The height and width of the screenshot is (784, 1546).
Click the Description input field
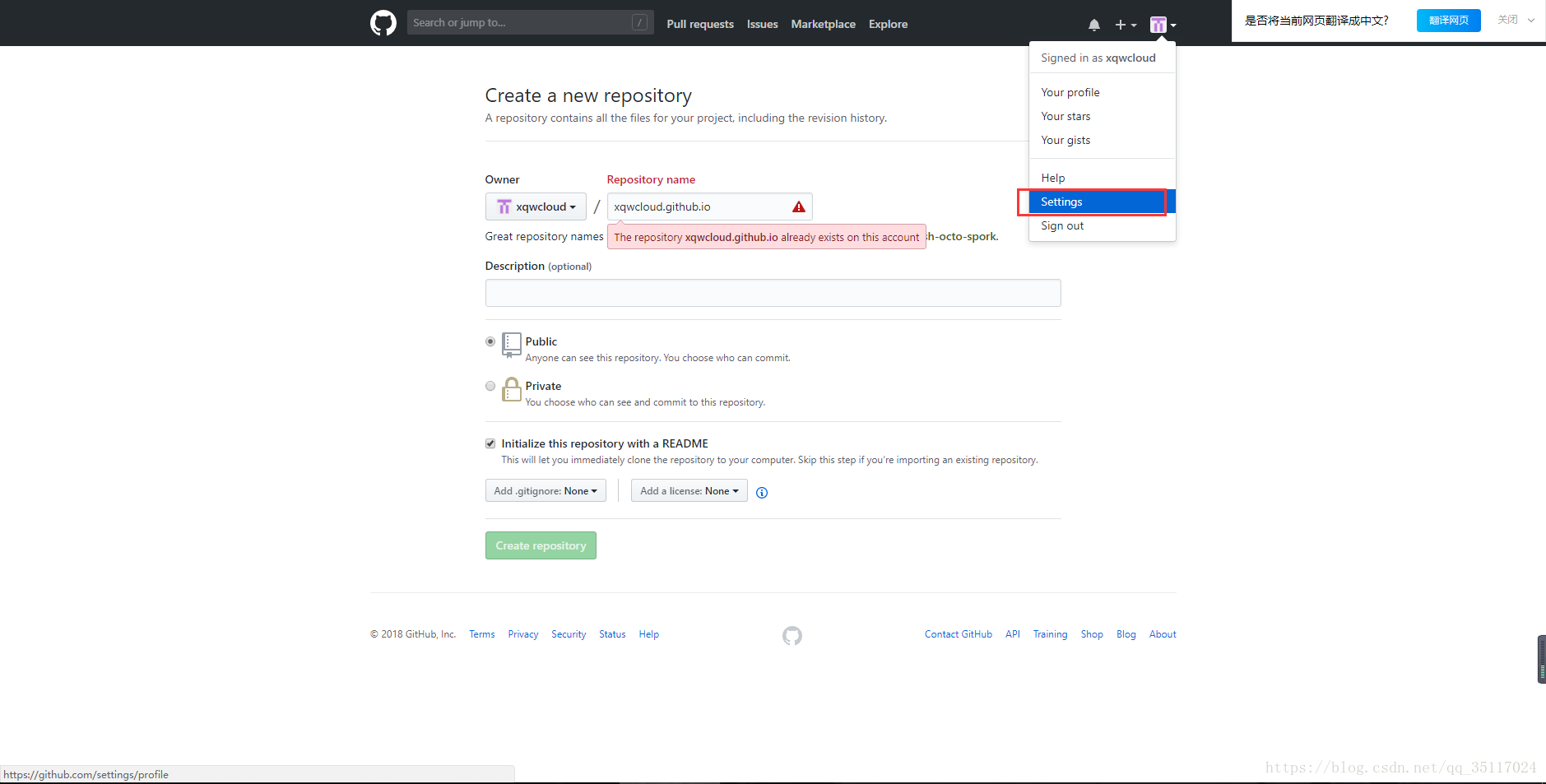point(773,293)
